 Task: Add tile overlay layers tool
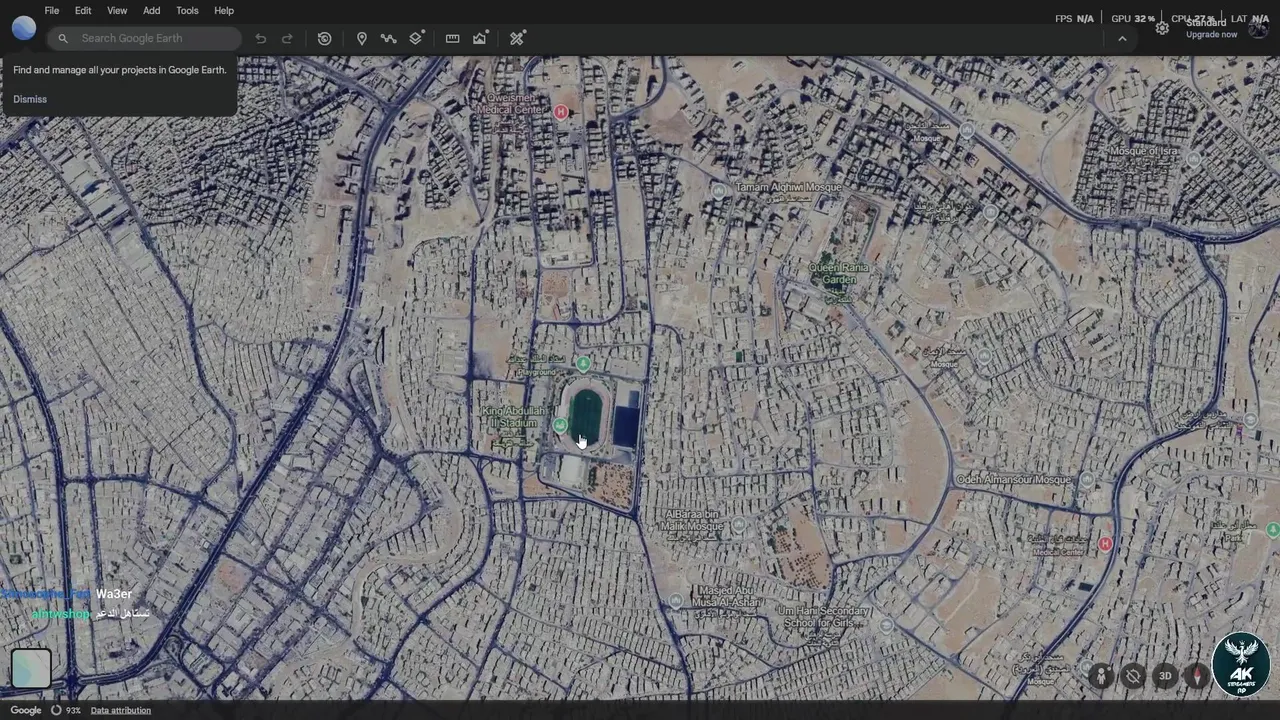click(417, 38)
